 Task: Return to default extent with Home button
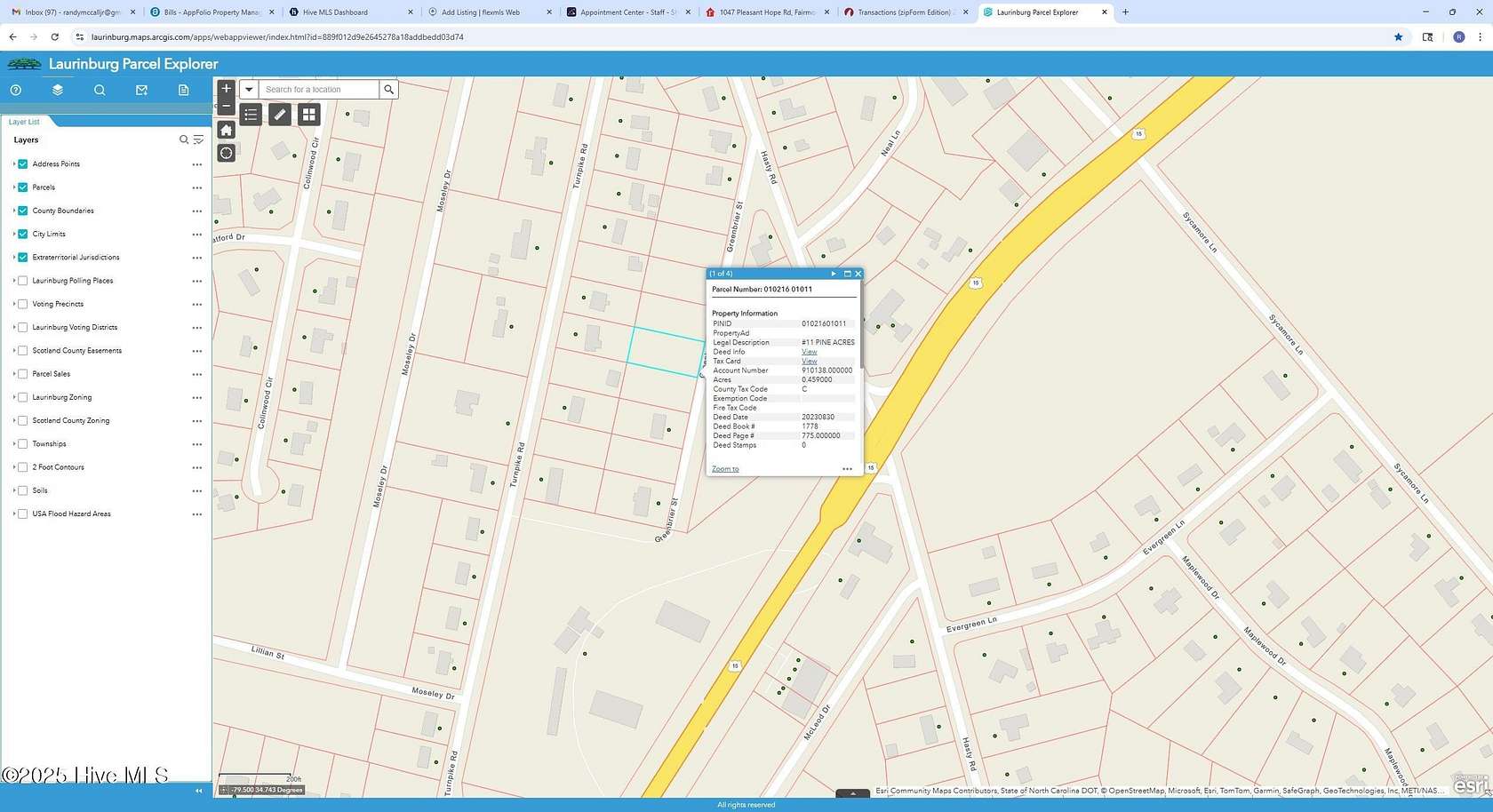pos(226,130)
